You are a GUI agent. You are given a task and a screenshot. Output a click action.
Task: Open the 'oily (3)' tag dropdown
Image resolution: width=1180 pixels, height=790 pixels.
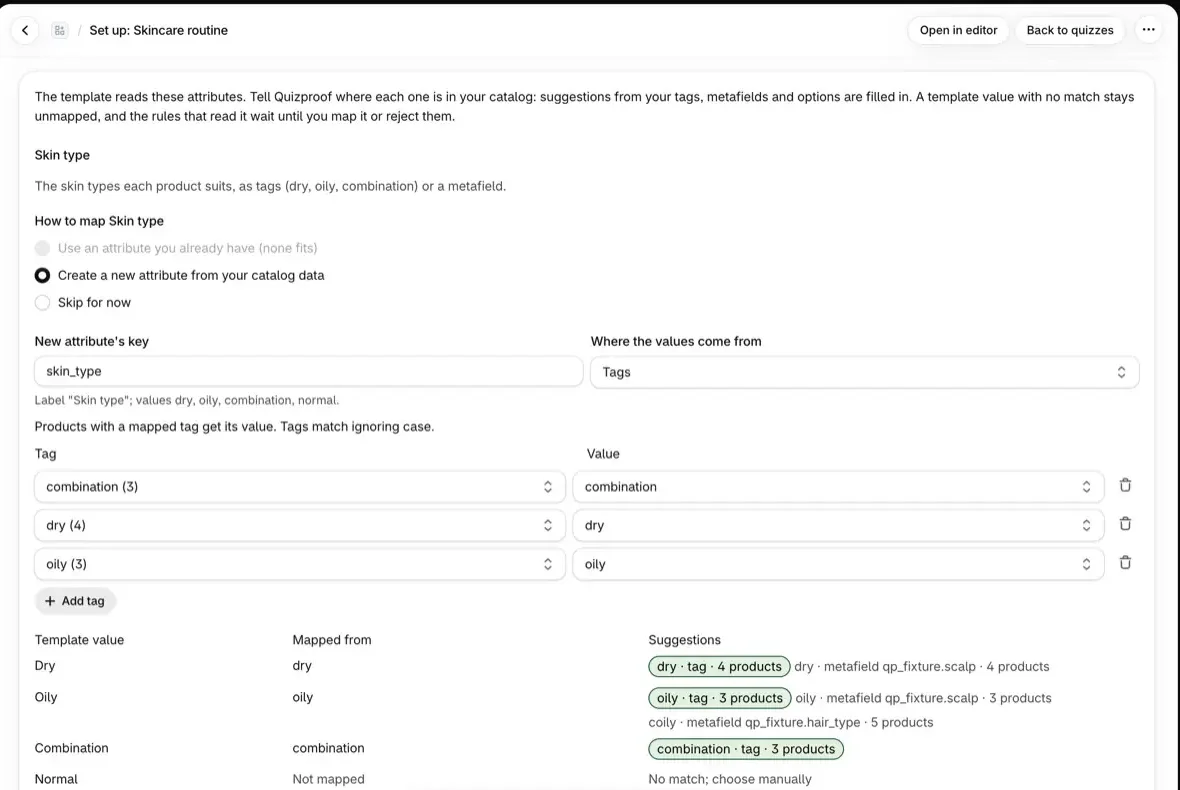[x=300, y=564]
